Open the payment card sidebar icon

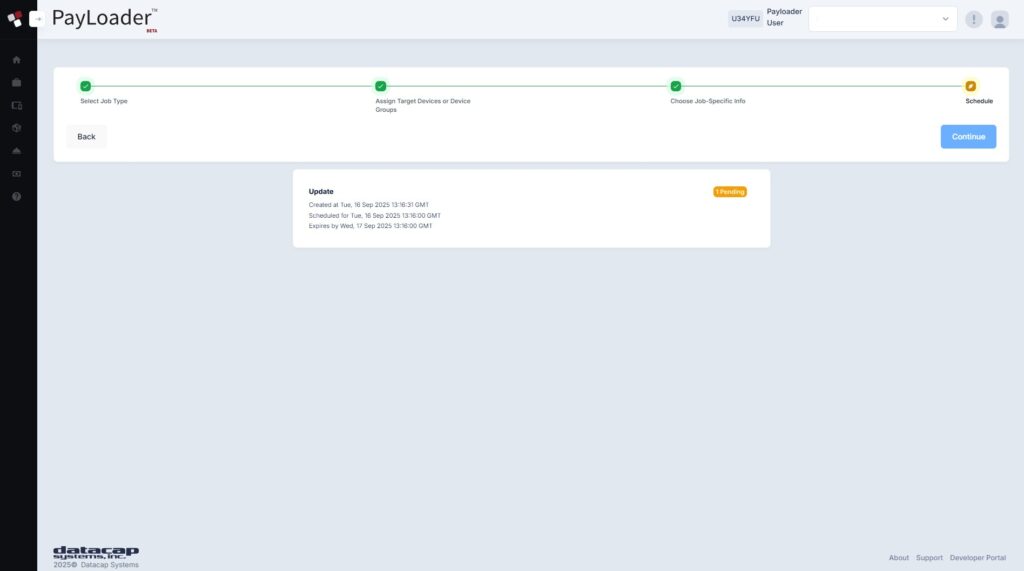tap(16, 174)
